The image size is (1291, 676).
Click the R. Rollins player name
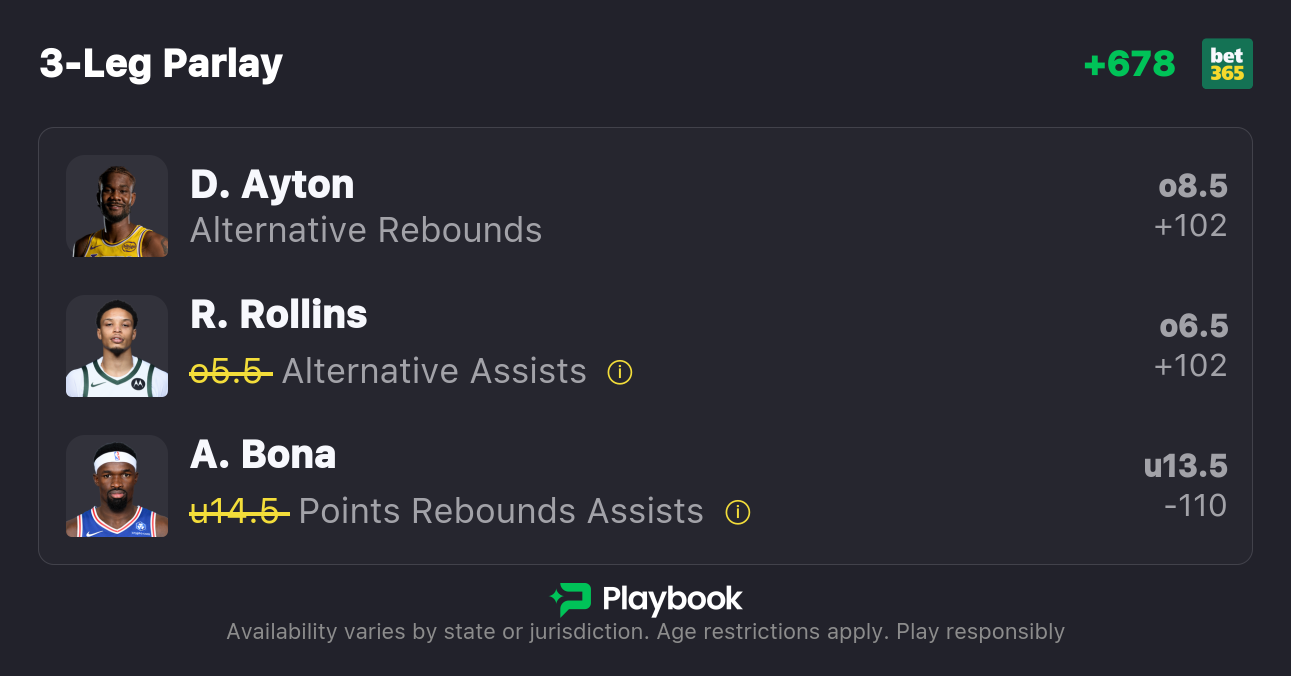coord(279,315)
